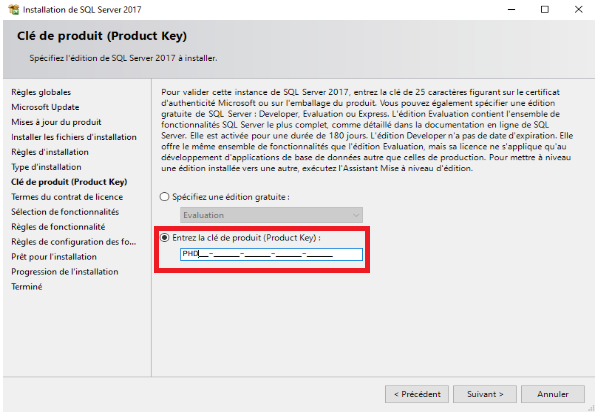The width and height of the screenshot is (596, 412).
Task: Choose 'Termes du contrat de licence' step
Action: [x=67, y=197]
